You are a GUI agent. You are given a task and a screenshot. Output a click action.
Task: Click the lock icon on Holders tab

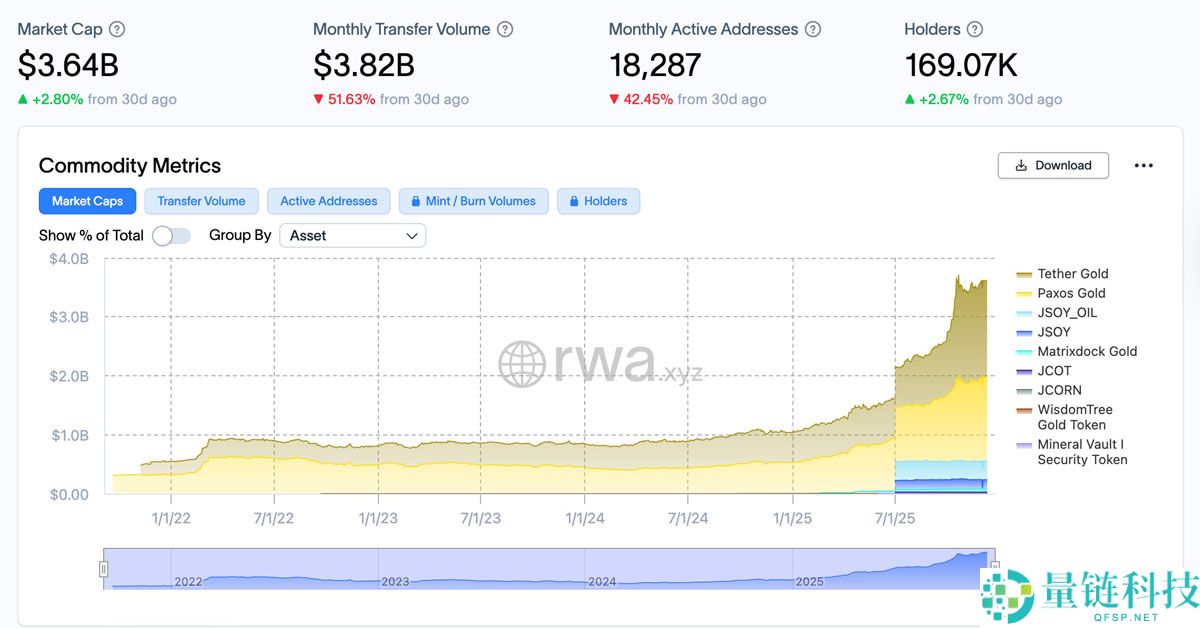pyautogui.click(x=575, y=201)
